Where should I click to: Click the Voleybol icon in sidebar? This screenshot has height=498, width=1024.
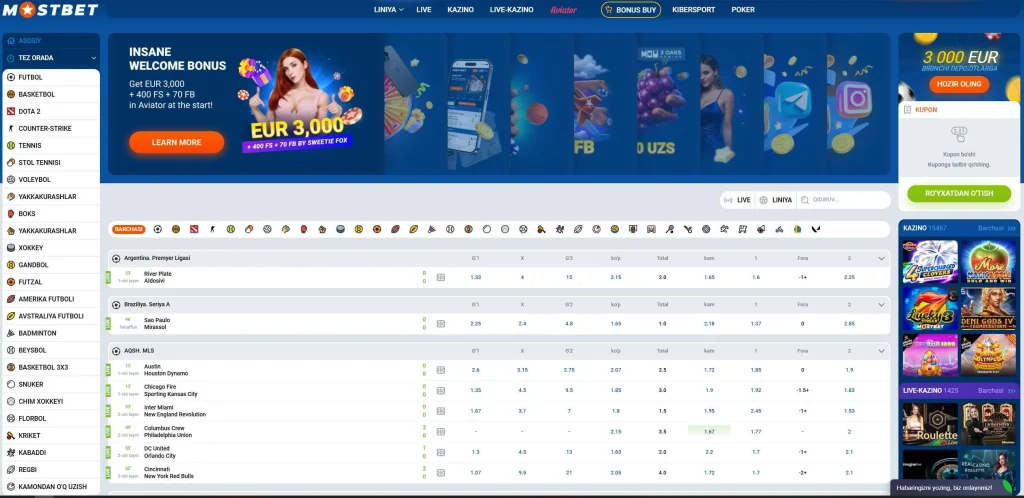(x=11, y=179)
